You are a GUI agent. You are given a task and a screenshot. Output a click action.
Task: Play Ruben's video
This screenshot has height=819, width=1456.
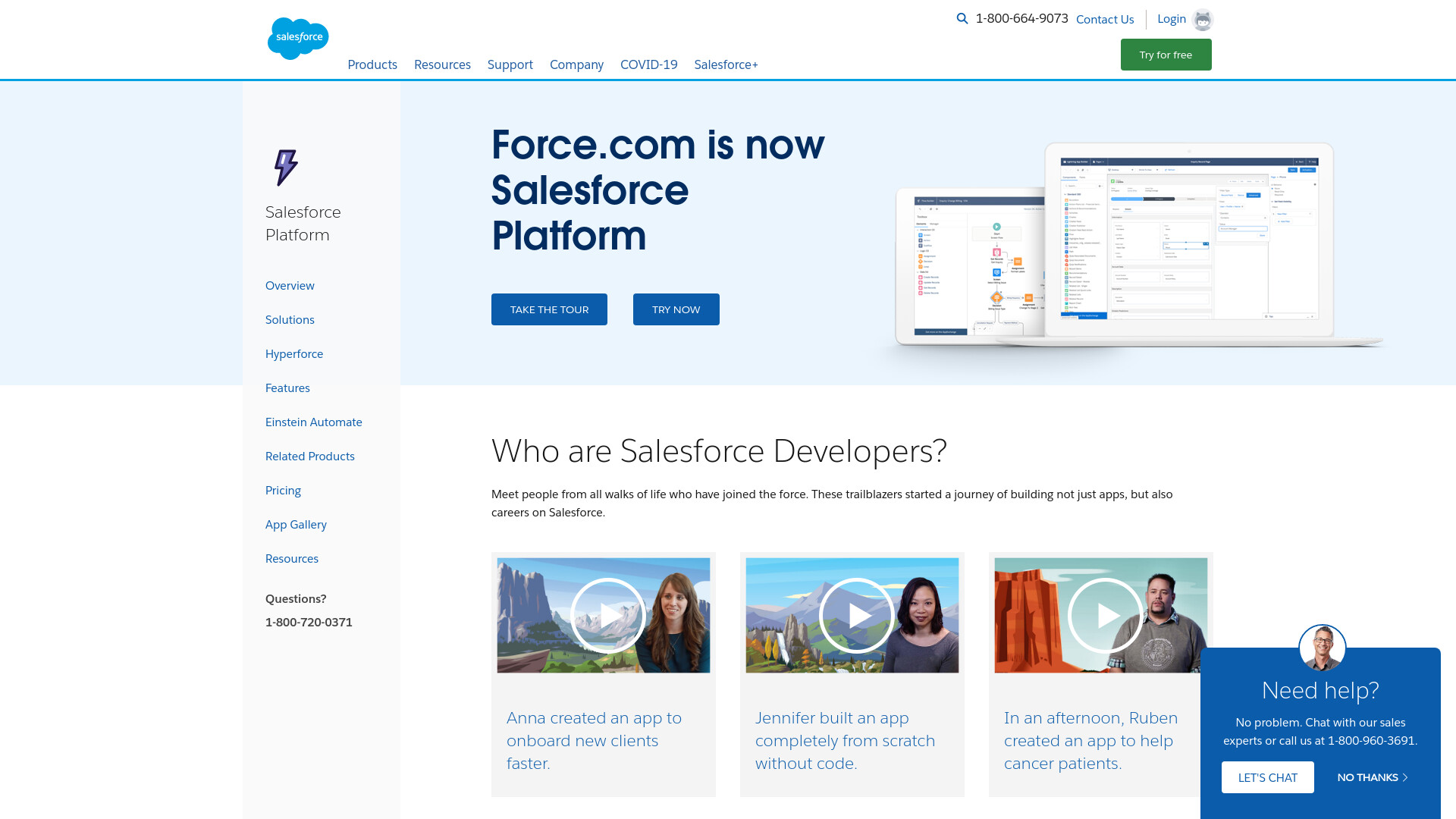(1106, 616)
